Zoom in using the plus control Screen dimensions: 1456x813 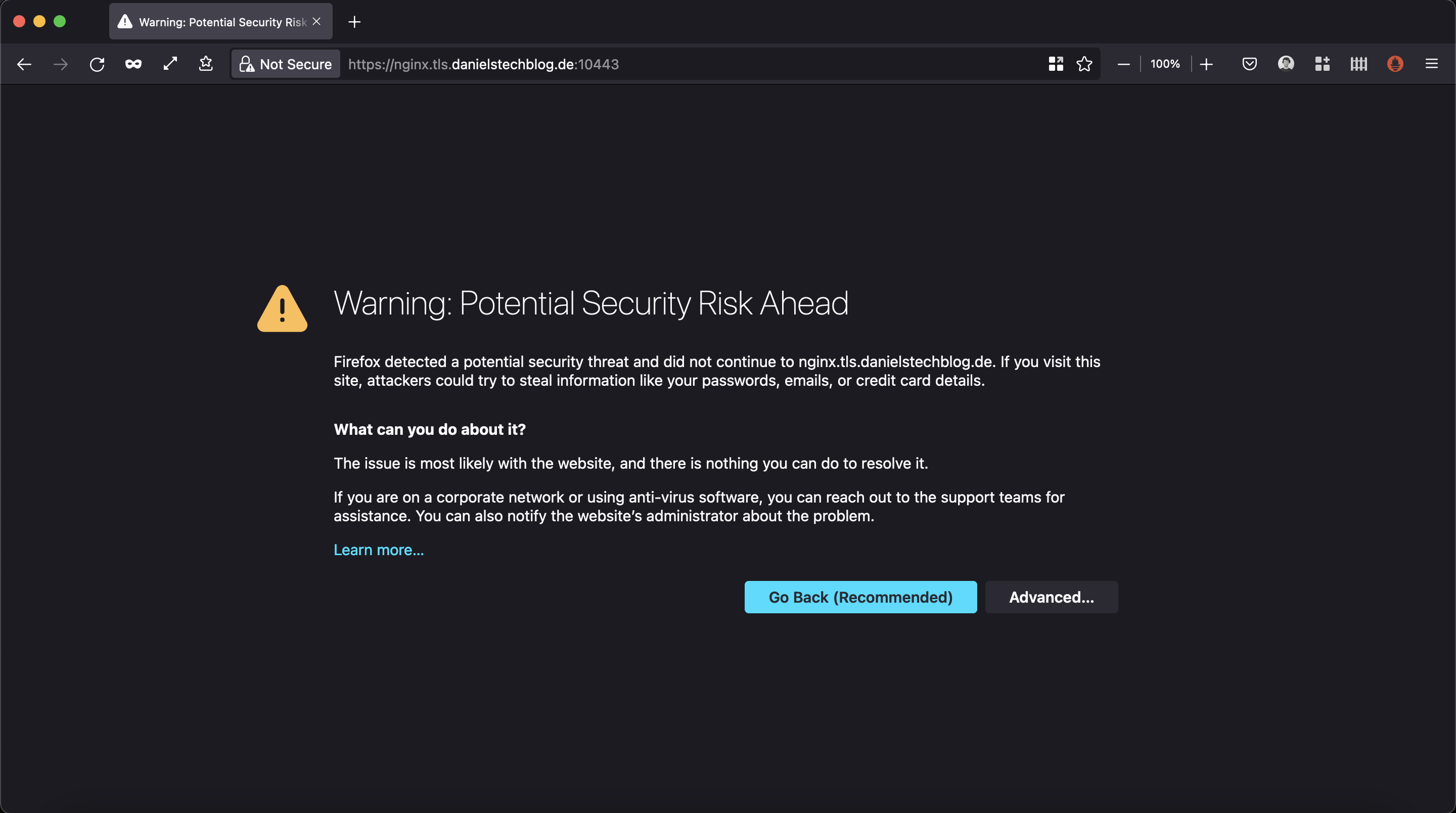coord(1206,64)
